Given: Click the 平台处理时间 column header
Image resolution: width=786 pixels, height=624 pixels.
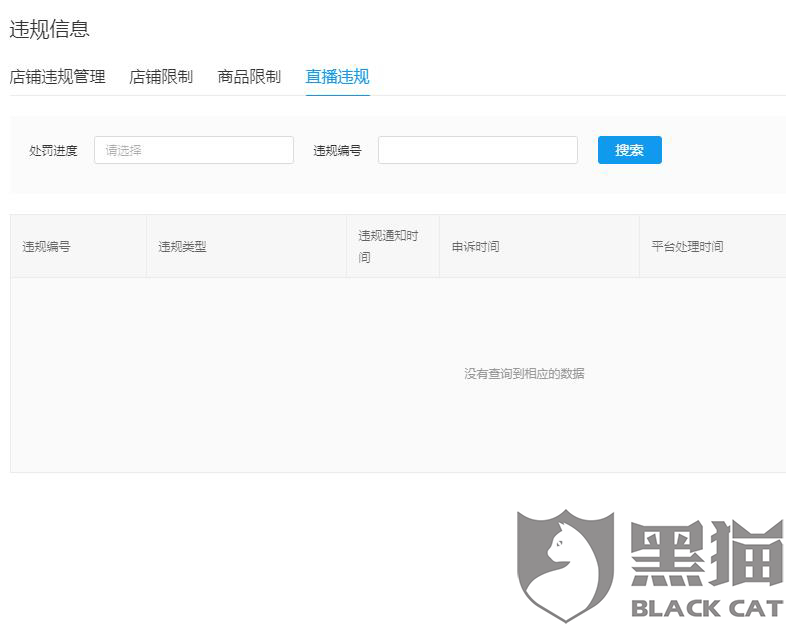Looking at the screenshot, I should coord(687,247).
